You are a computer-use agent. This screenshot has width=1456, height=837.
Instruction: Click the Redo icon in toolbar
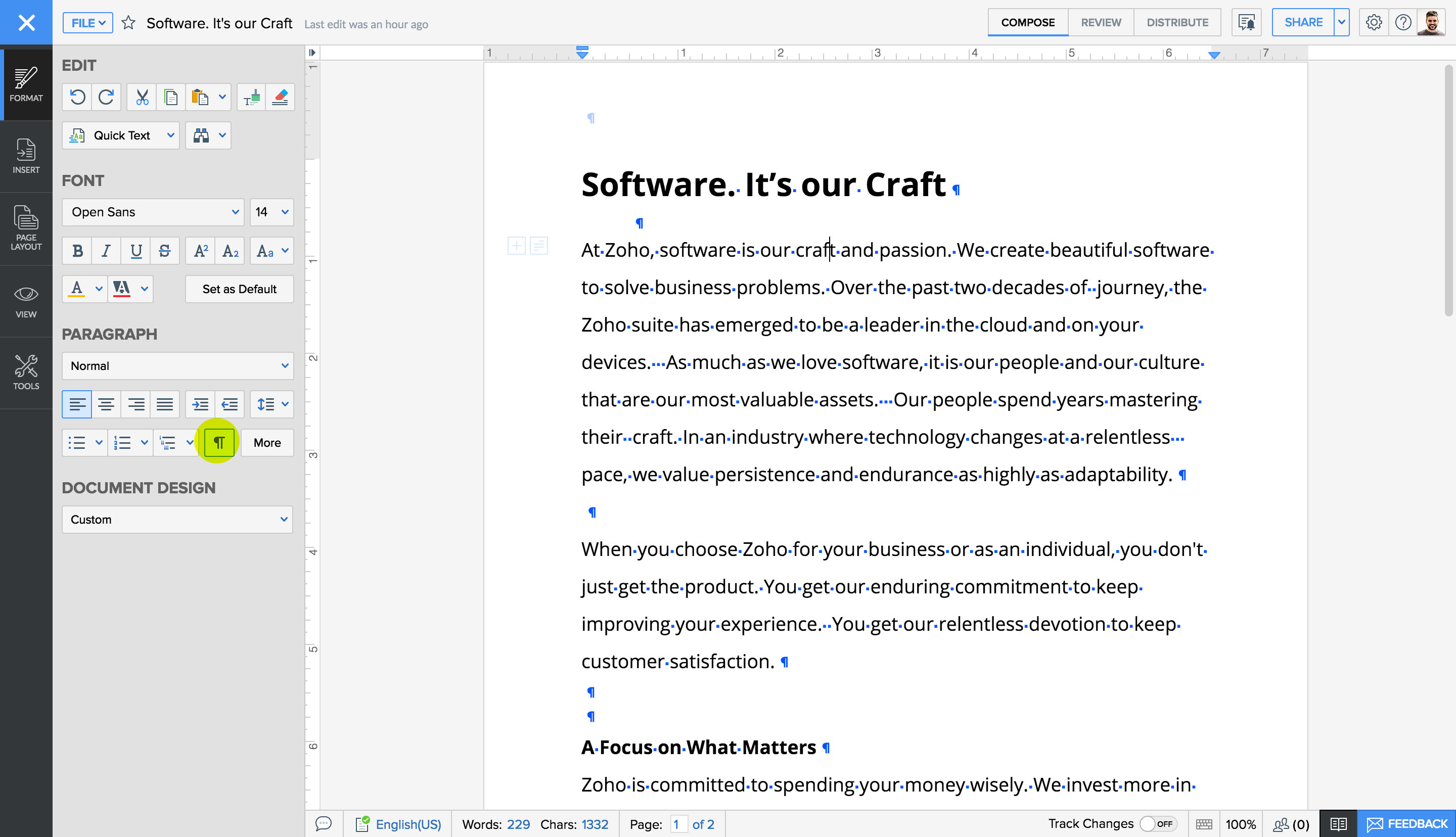coord(106,97)
